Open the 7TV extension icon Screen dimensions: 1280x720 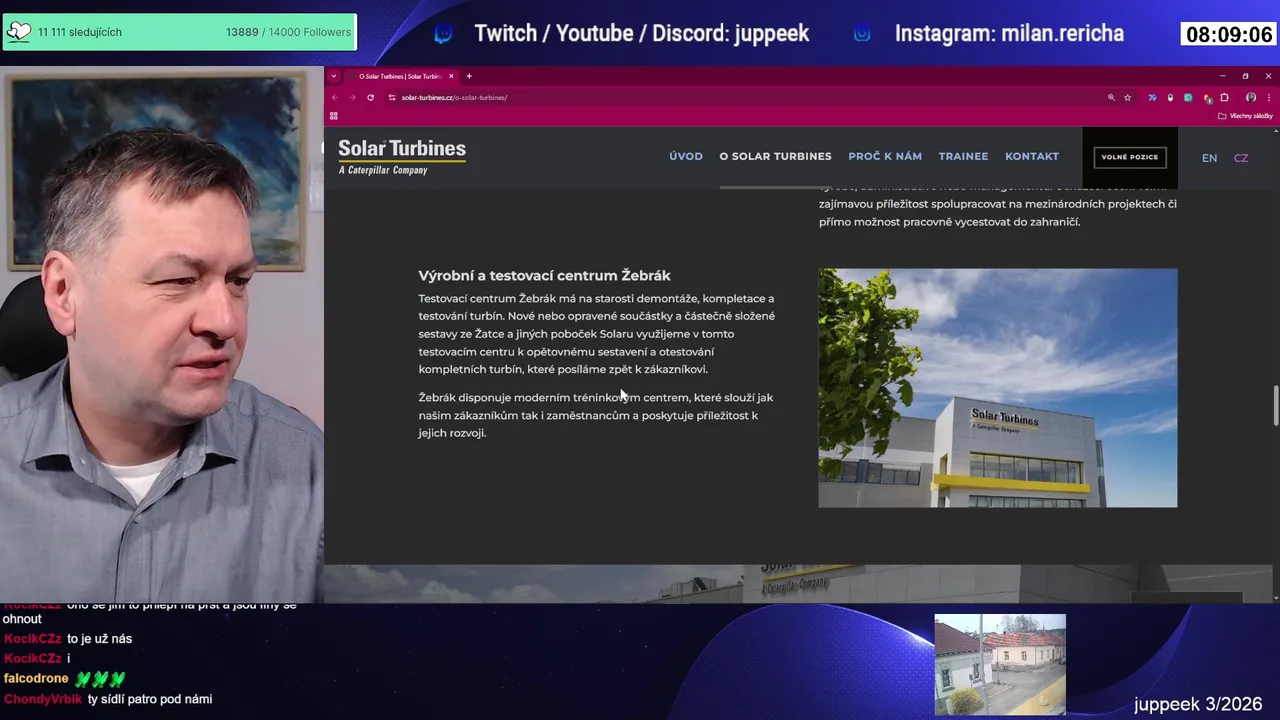click(x=1152, y=97)
